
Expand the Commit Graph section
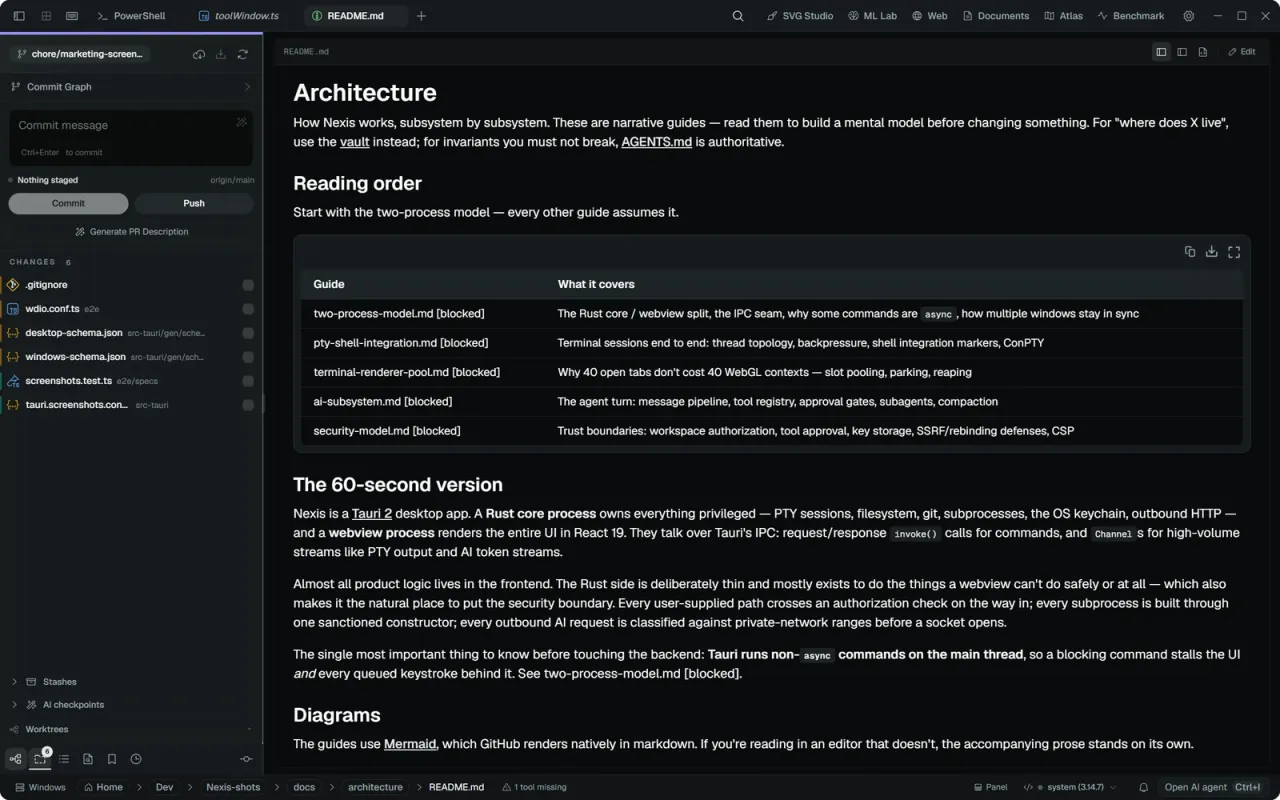131,87
